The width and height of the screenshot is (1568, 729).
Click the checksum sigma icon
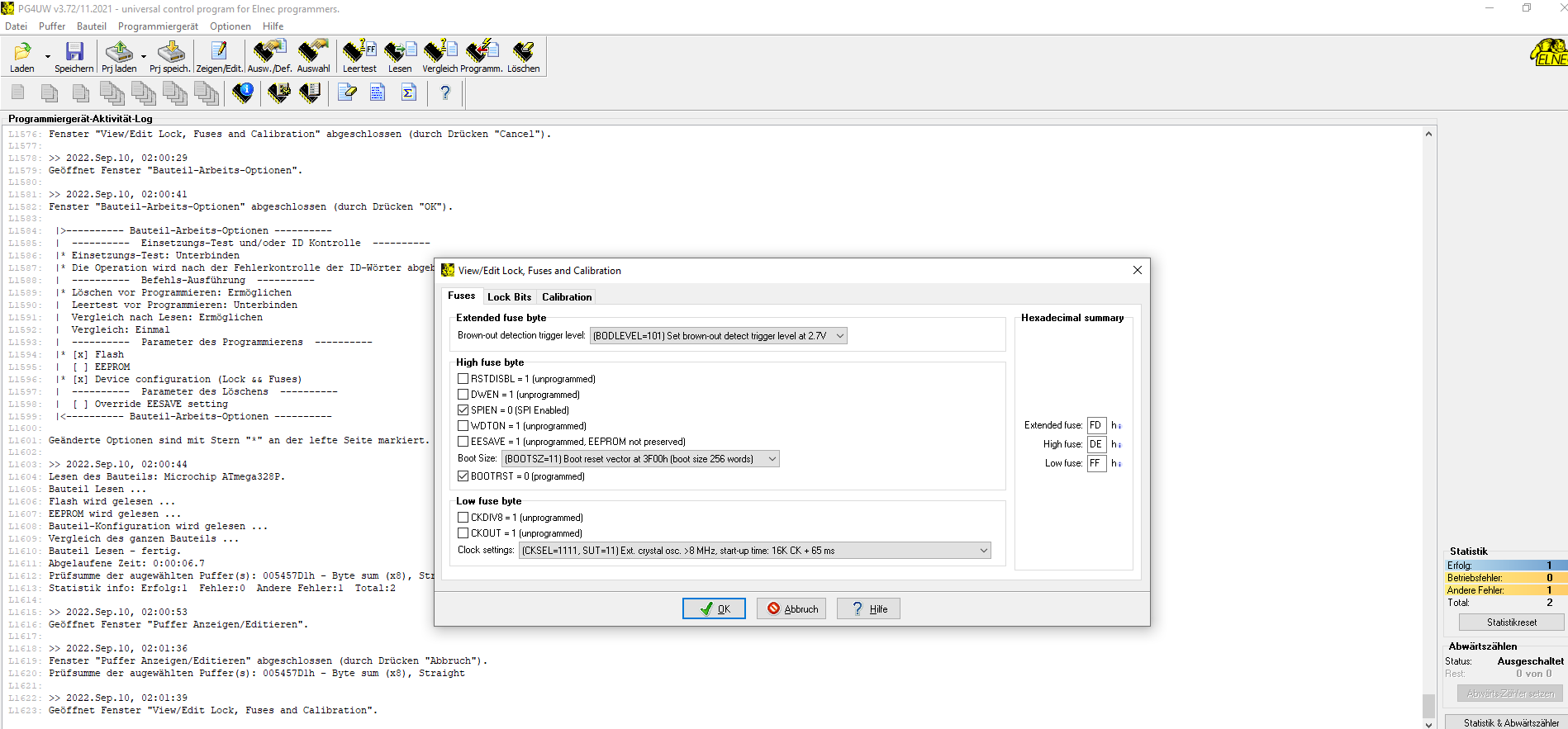[408, 92]
